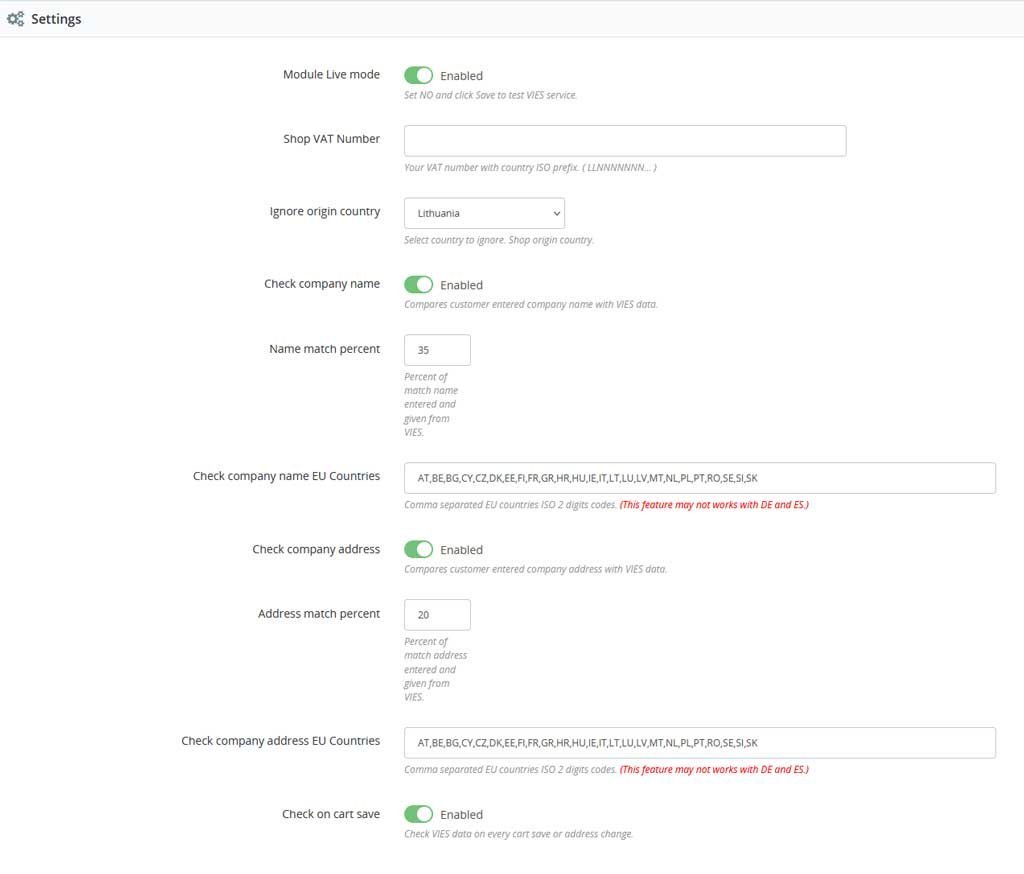Click the 'Select country to ignore' hint

click(499, 240)
